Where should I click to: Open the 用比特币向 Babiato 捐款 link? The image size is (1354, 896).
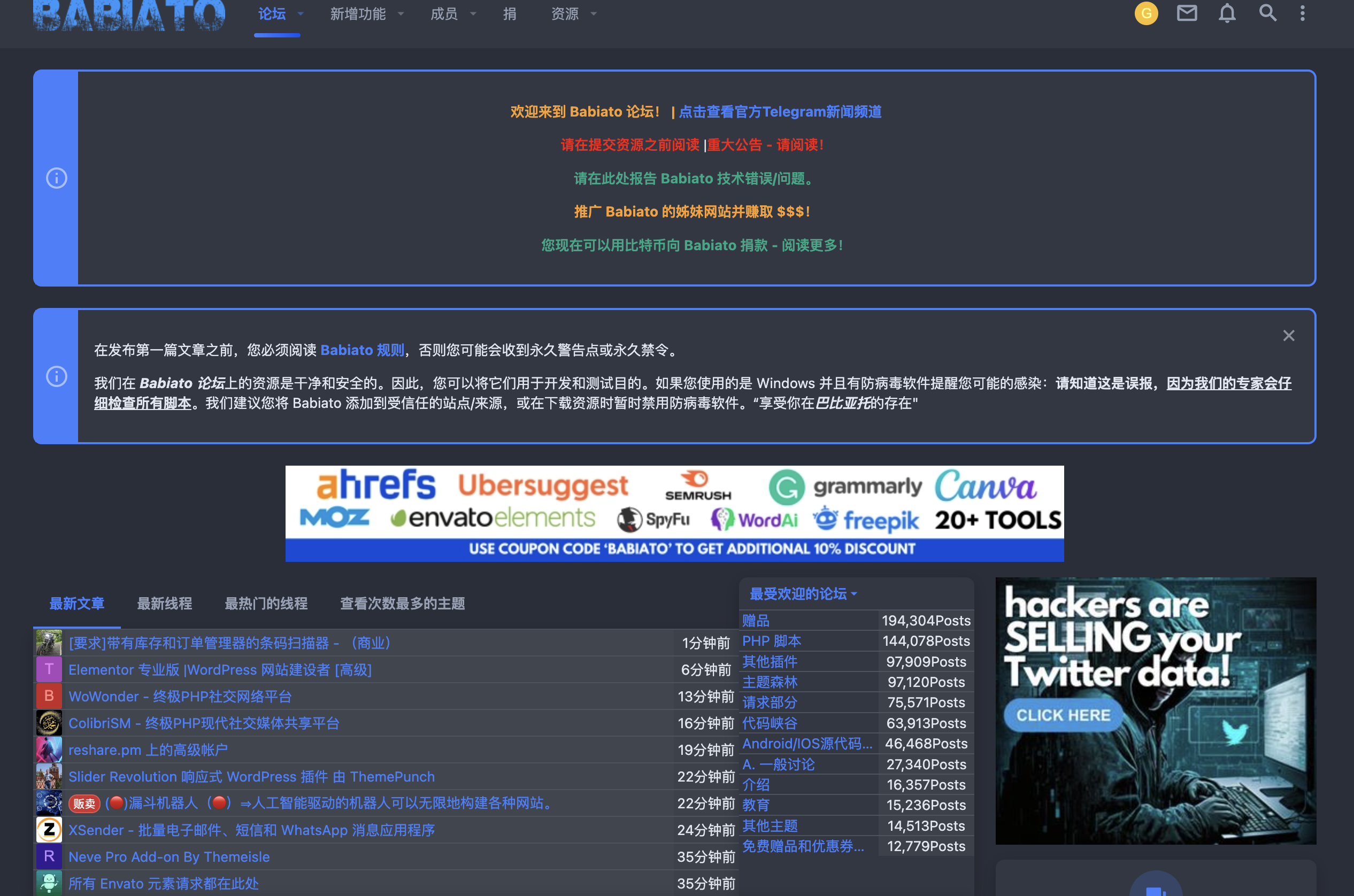tap(692, 245)
